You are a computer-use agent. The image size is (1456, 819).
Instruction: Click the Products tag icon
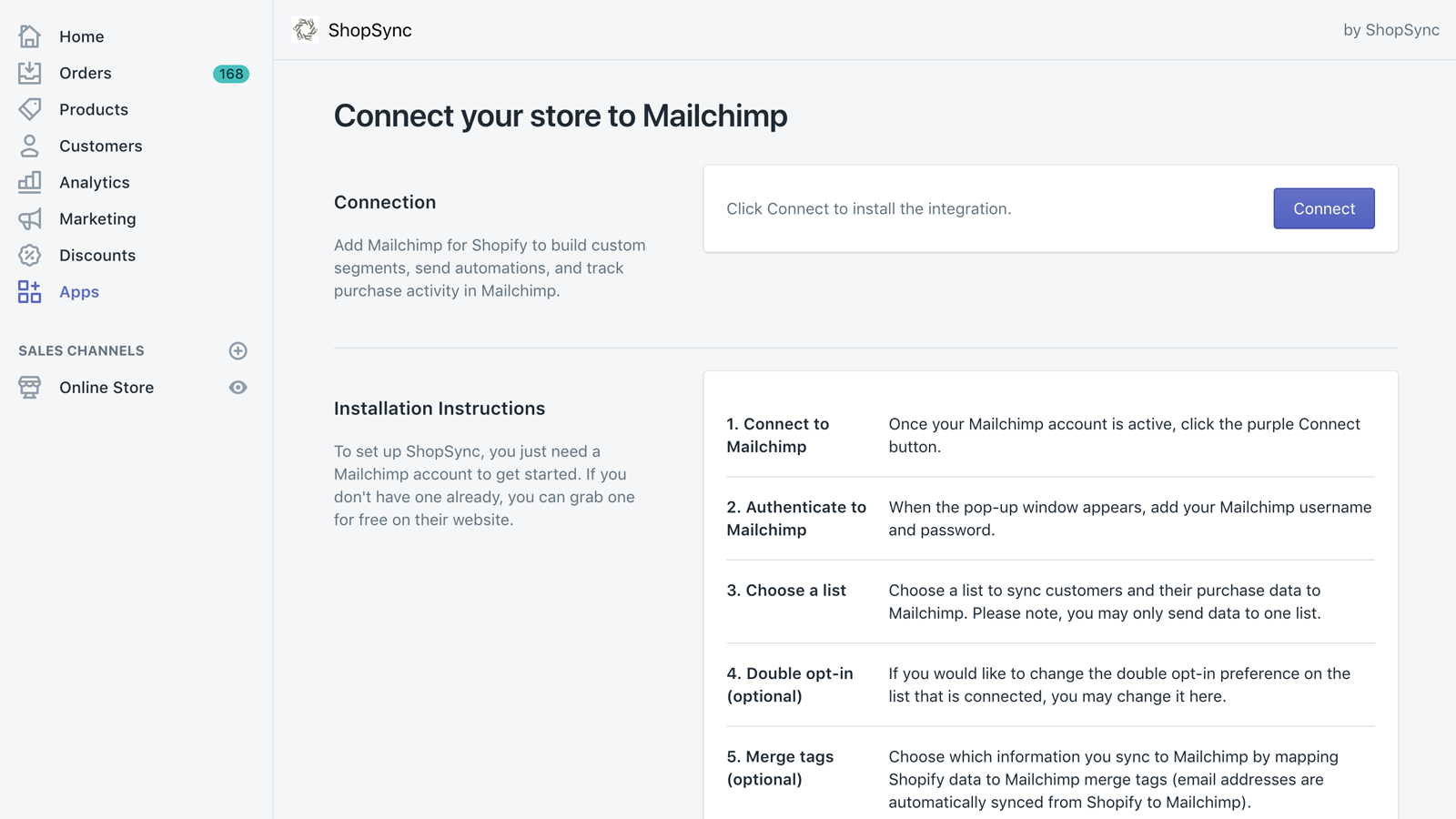[x=29, y=109]
